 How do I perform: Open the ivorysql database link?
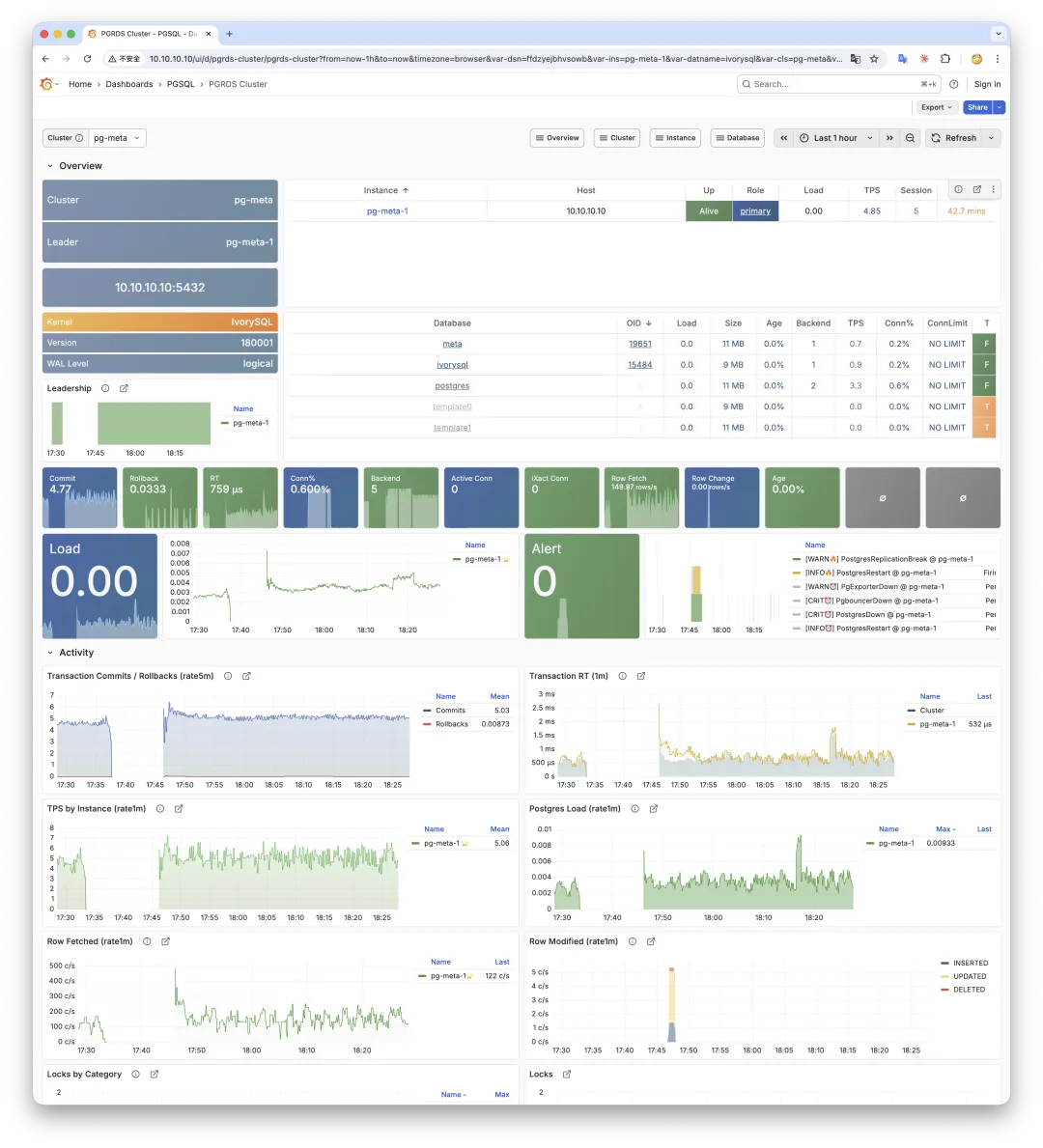tap(452, 364)
